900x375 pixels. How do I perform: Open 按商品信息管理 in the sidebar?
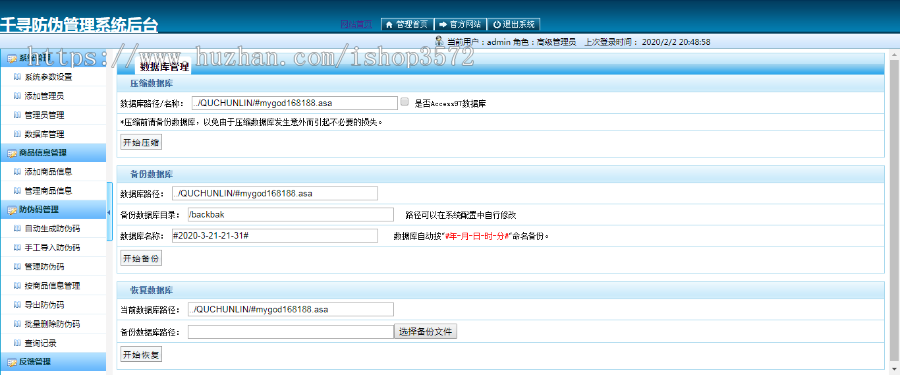(x=52, y=285)
